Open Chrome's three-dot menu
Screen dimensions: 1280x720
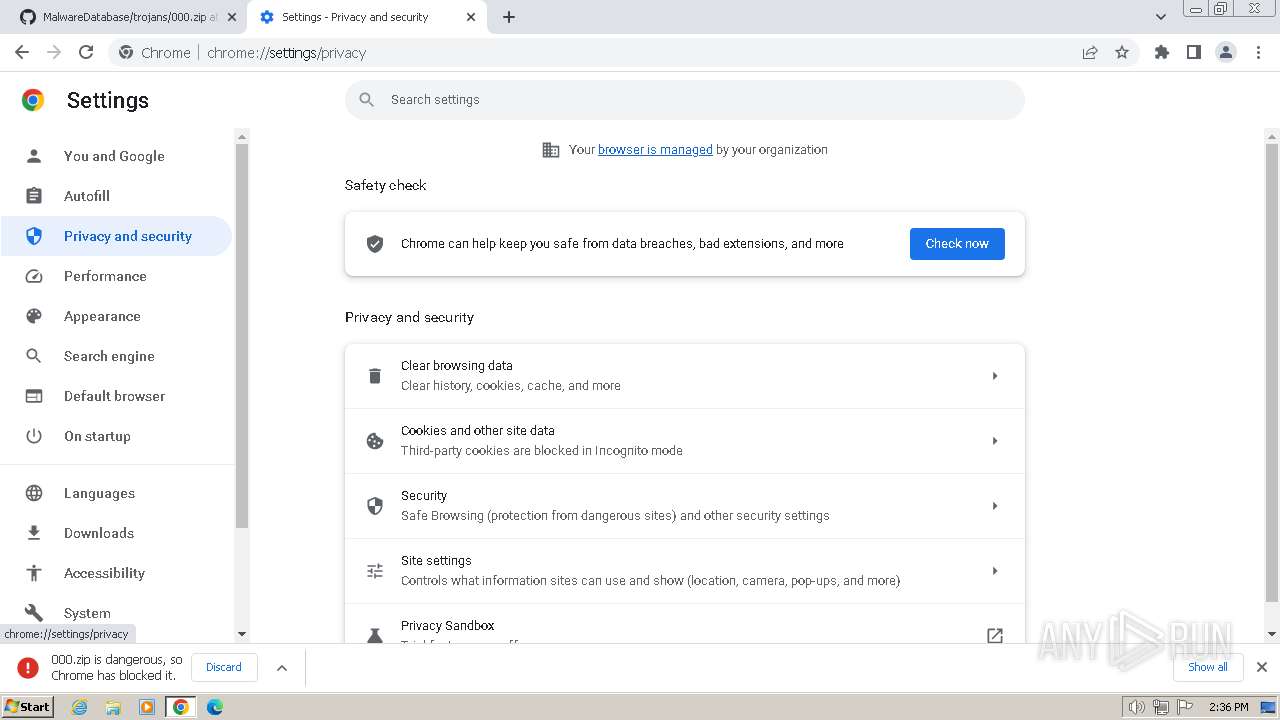pos(1258,52)
